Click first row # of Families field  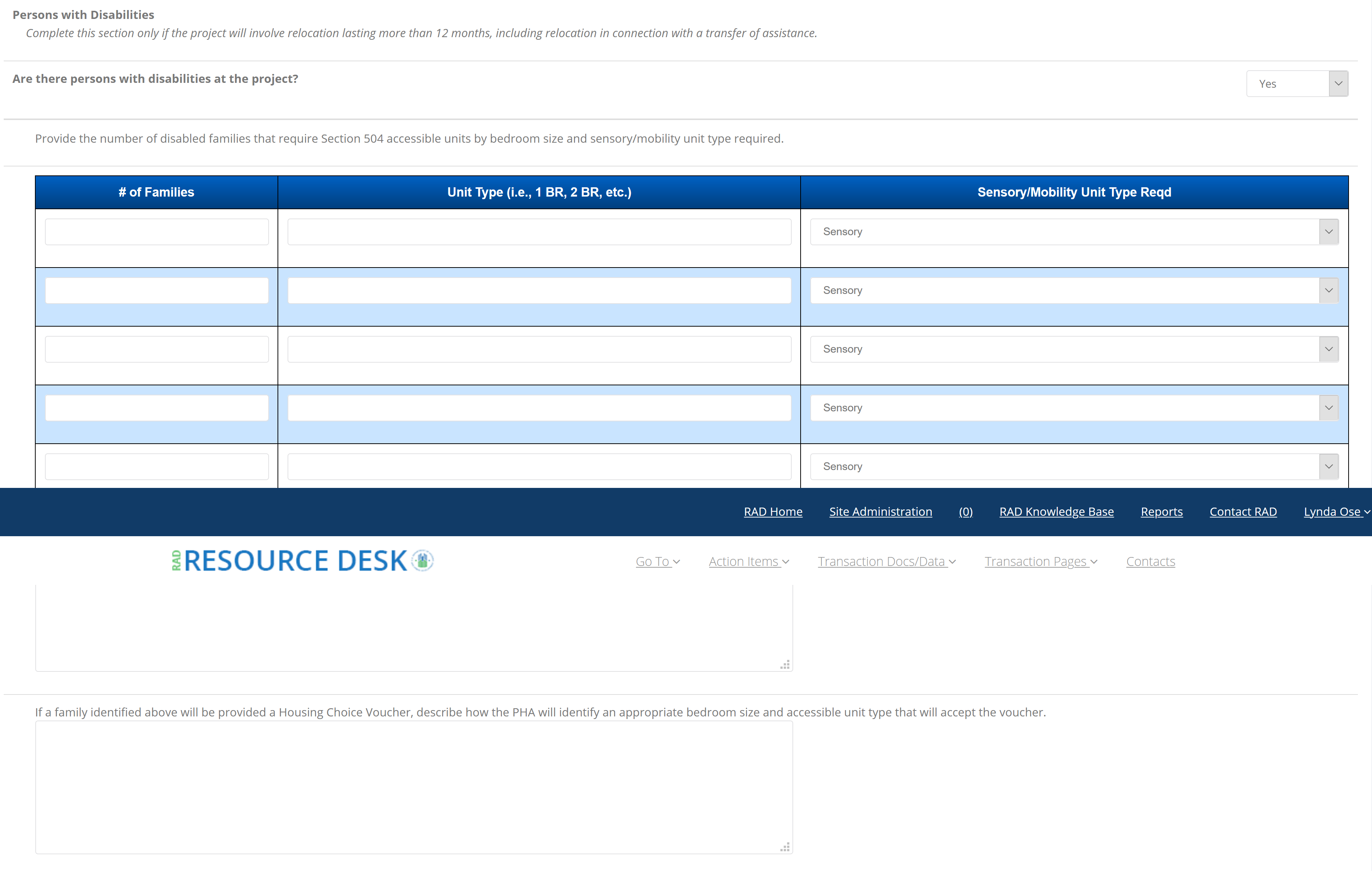click(x=157, y=232)
